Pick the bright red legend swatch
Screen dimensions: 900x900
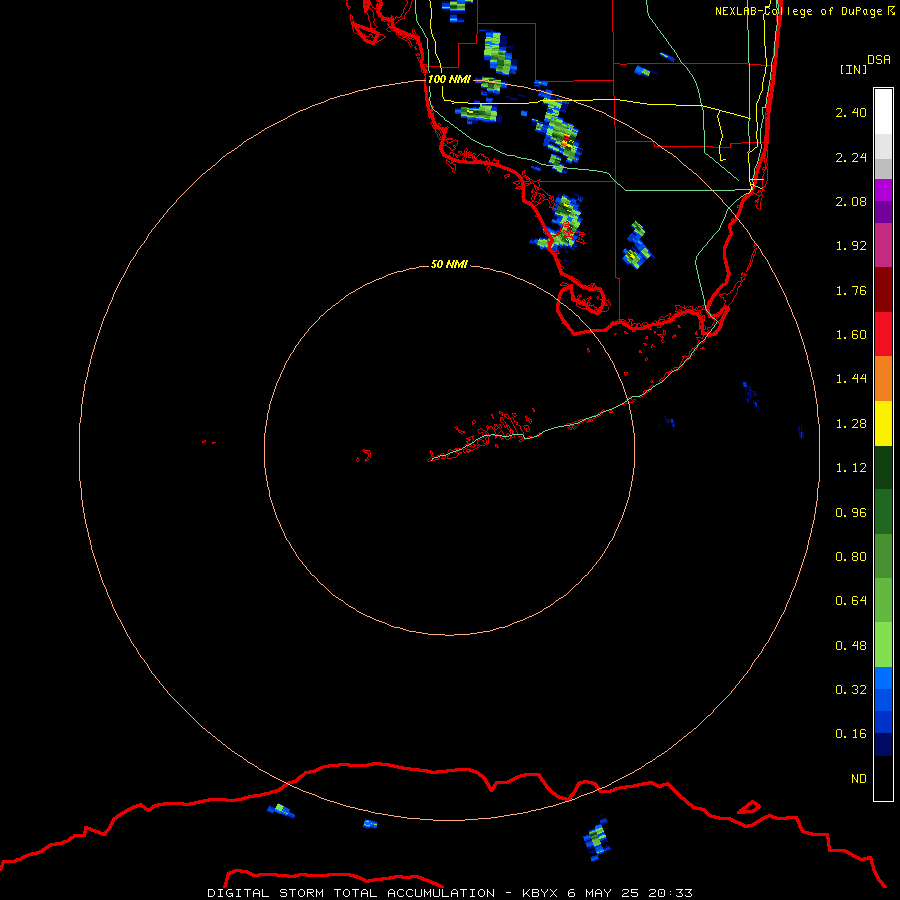[883, 334]
